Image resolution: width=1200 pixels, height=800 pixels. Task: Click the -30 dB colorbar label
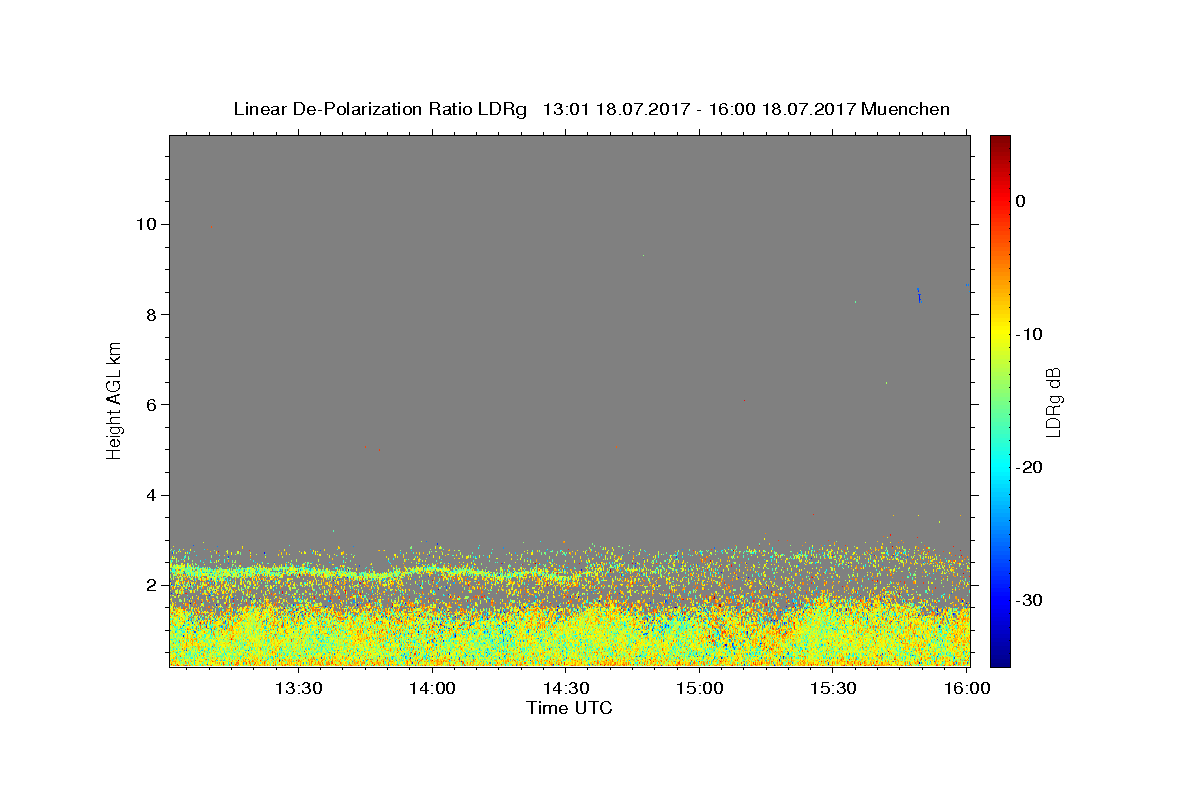(x=1029, y=600)
